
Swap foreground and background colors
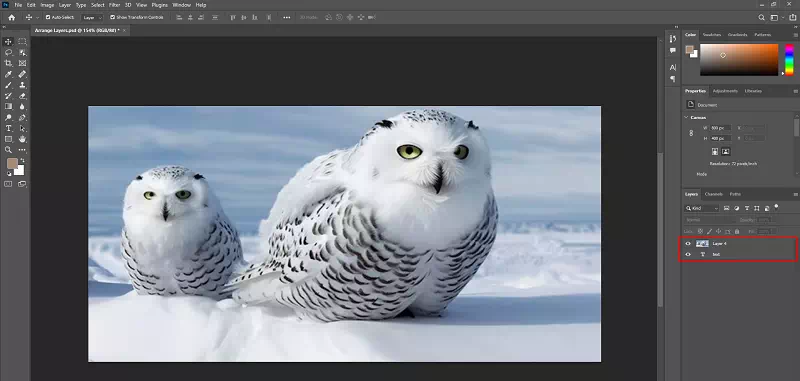point(22,160)
